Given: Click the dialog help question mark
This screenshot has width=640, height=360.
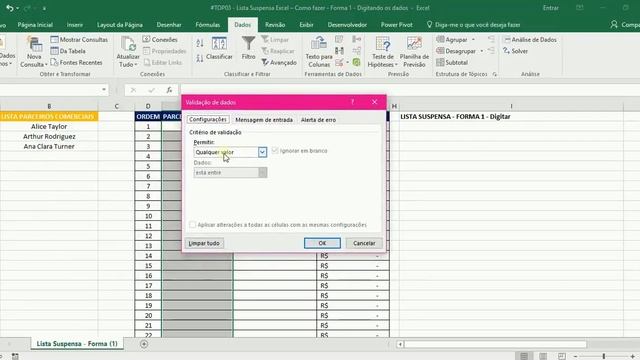Looking at the screenshot, I should coord(353,102).
